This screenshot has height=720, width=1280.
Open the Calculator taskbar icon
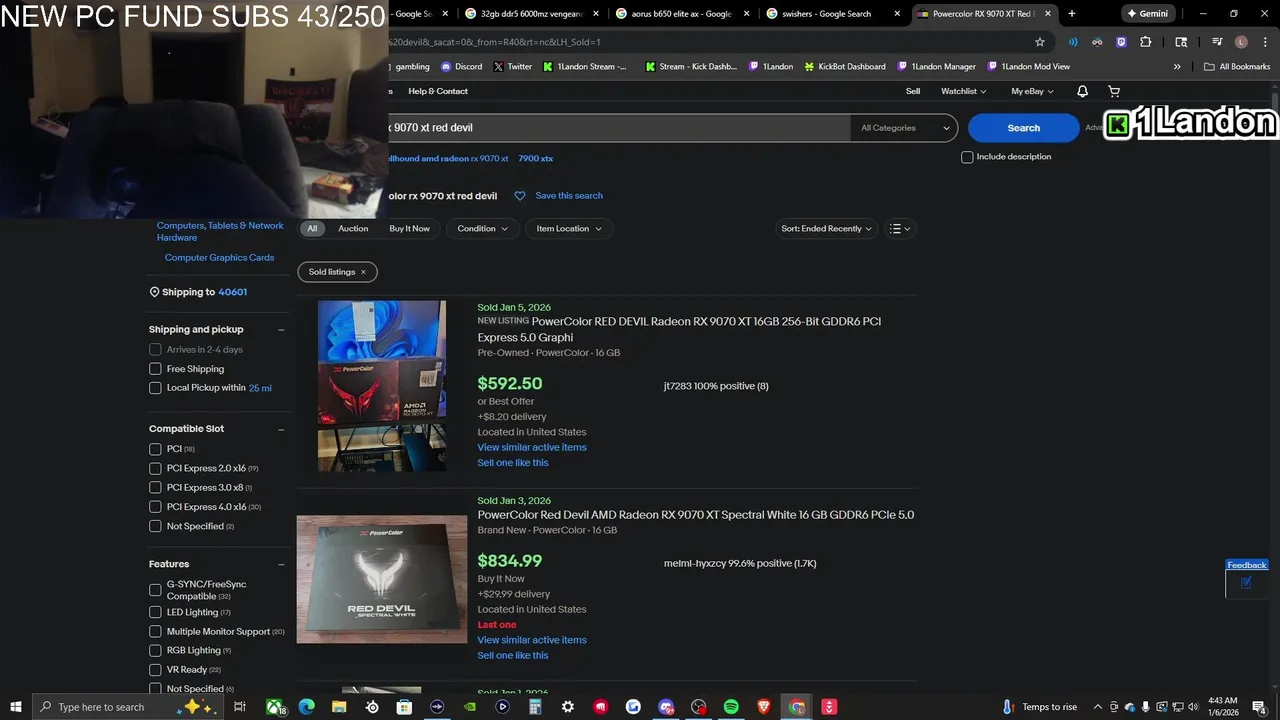click(535, 707)
